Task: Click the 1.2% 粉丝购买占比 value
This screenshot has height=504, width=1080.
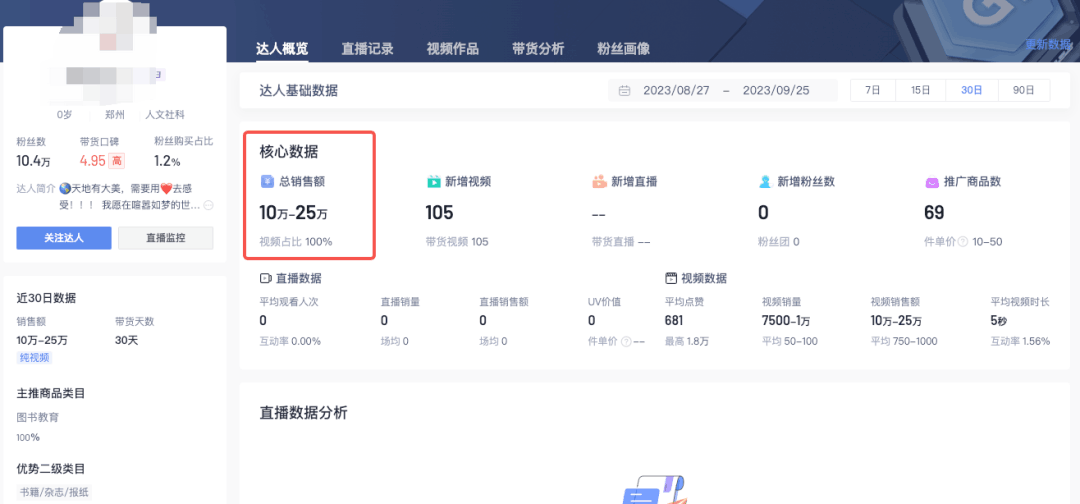Action: click(167, 162)
